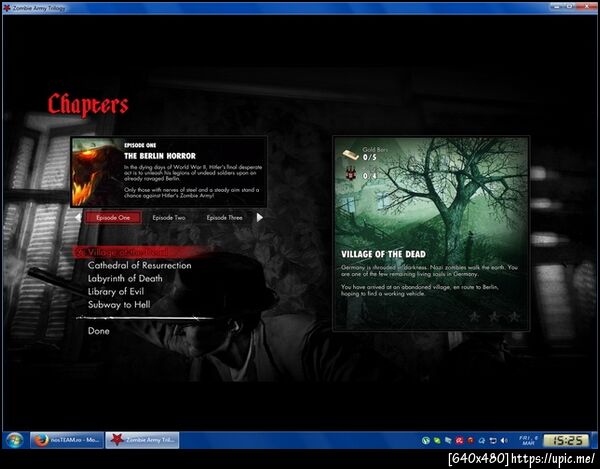Go to next episode with right arrow
600x469 pixels.
coord(260,218)
